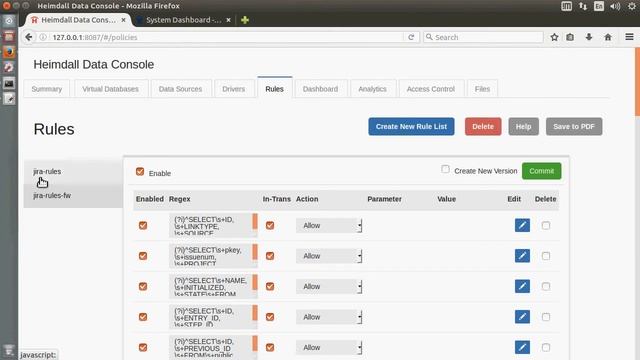Edit the SELECT ID ENTRY_ID rule

[522, 317]
